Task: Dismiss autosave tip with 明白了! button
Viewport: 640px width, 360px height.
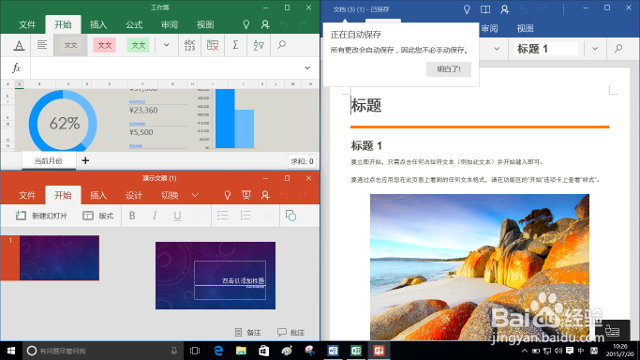Action: (449, 69)
